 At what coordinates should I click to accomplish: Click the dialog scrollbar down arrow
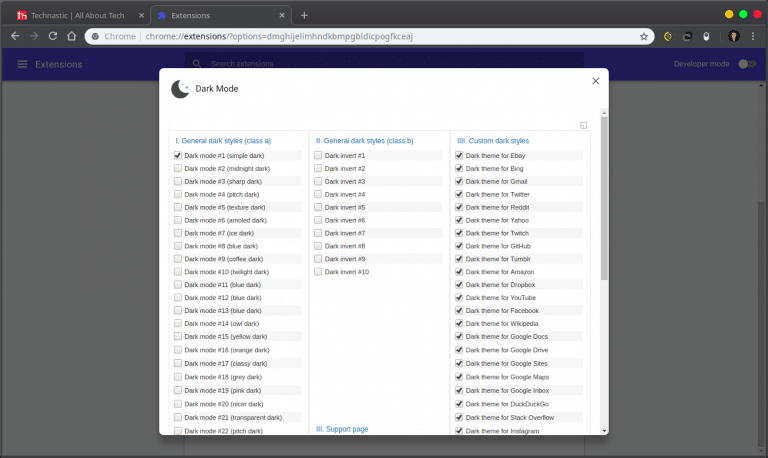(604, 431)
